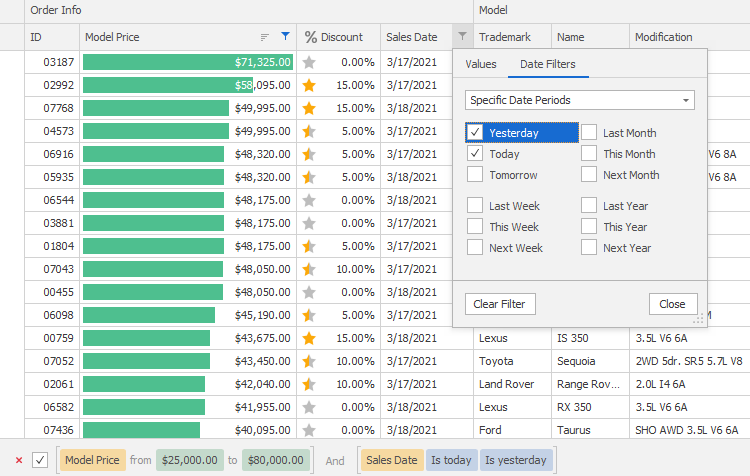Click the Model Price column filter icon
This screenshot has height=476, width=750.
(285, 37)
